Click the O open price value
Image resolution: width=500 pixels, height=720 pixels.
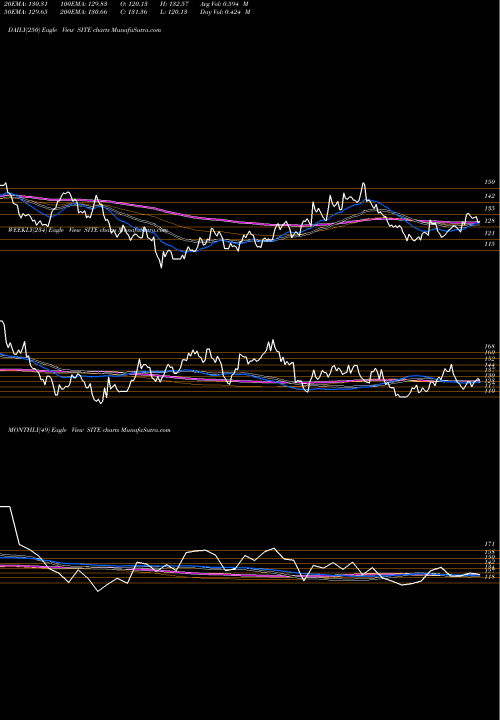[132, 4]
